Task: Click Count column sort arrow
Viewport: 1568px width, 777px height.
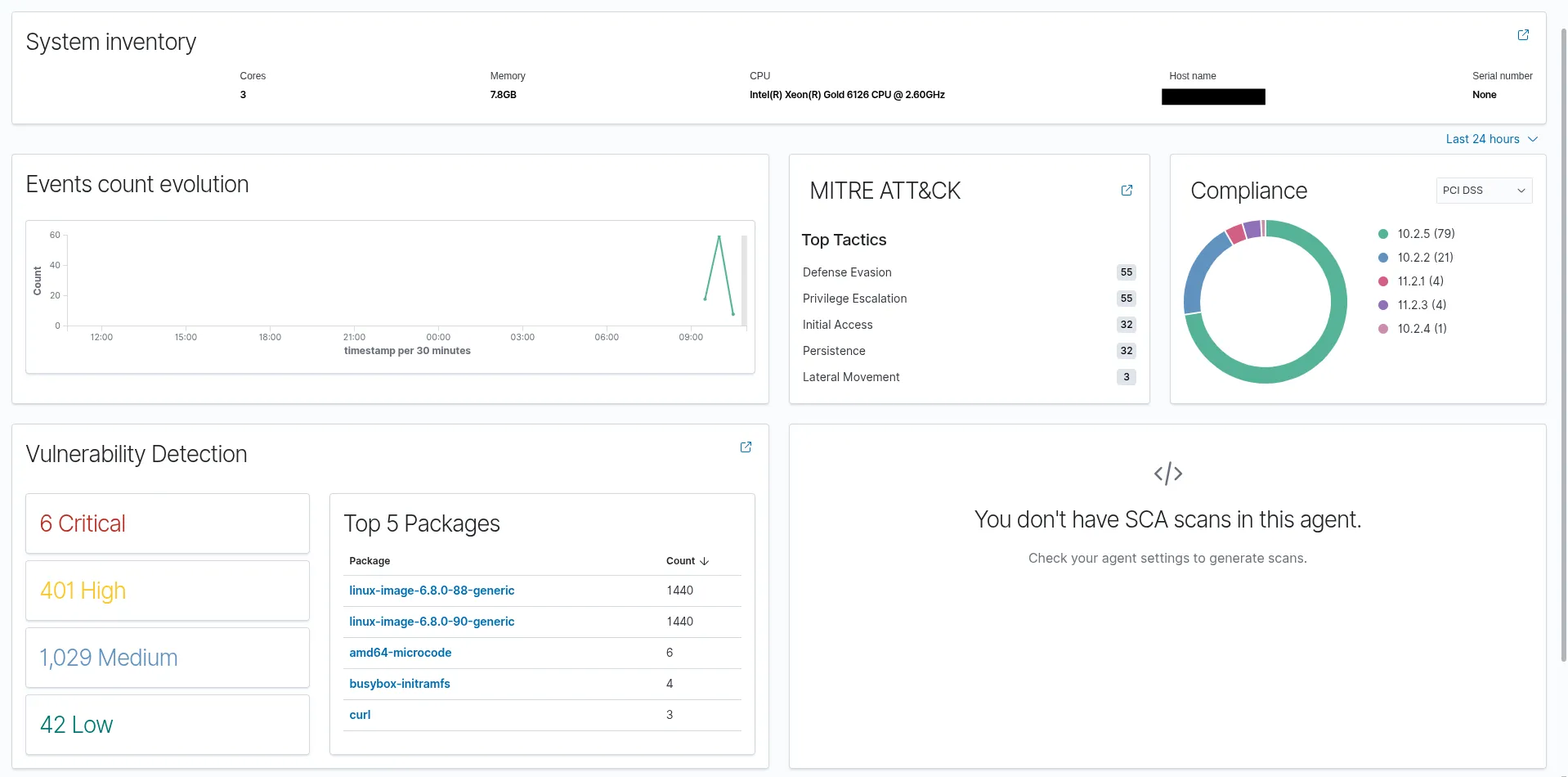Action: pyautogui.click(x=704, y=561)
